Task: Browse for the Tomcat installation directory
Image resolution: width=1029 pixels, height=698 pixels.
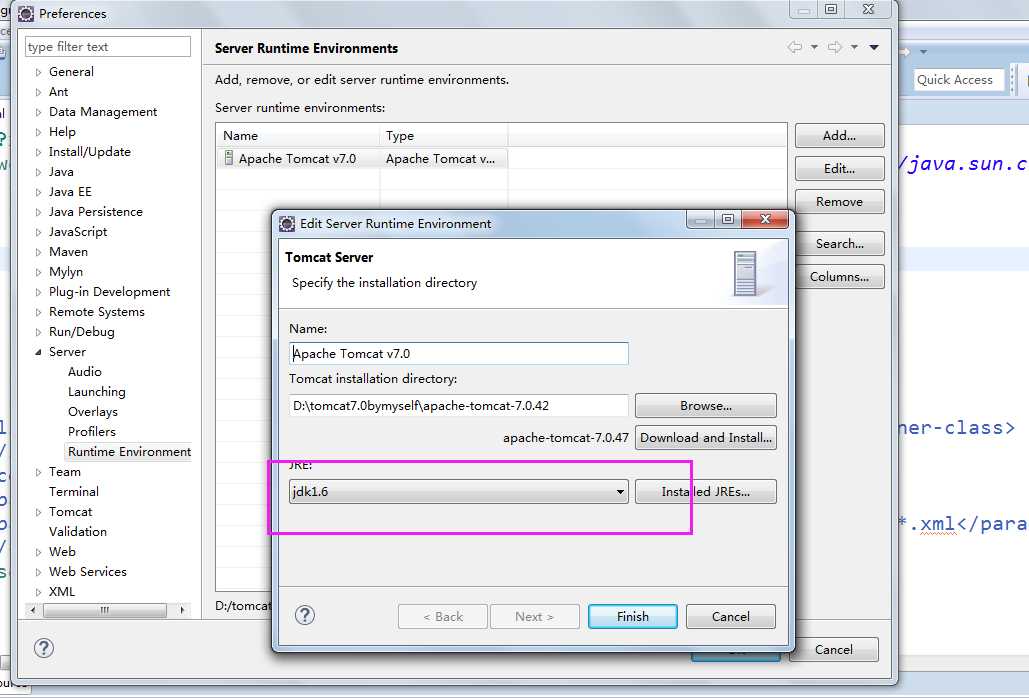Action: coord(705,405)
